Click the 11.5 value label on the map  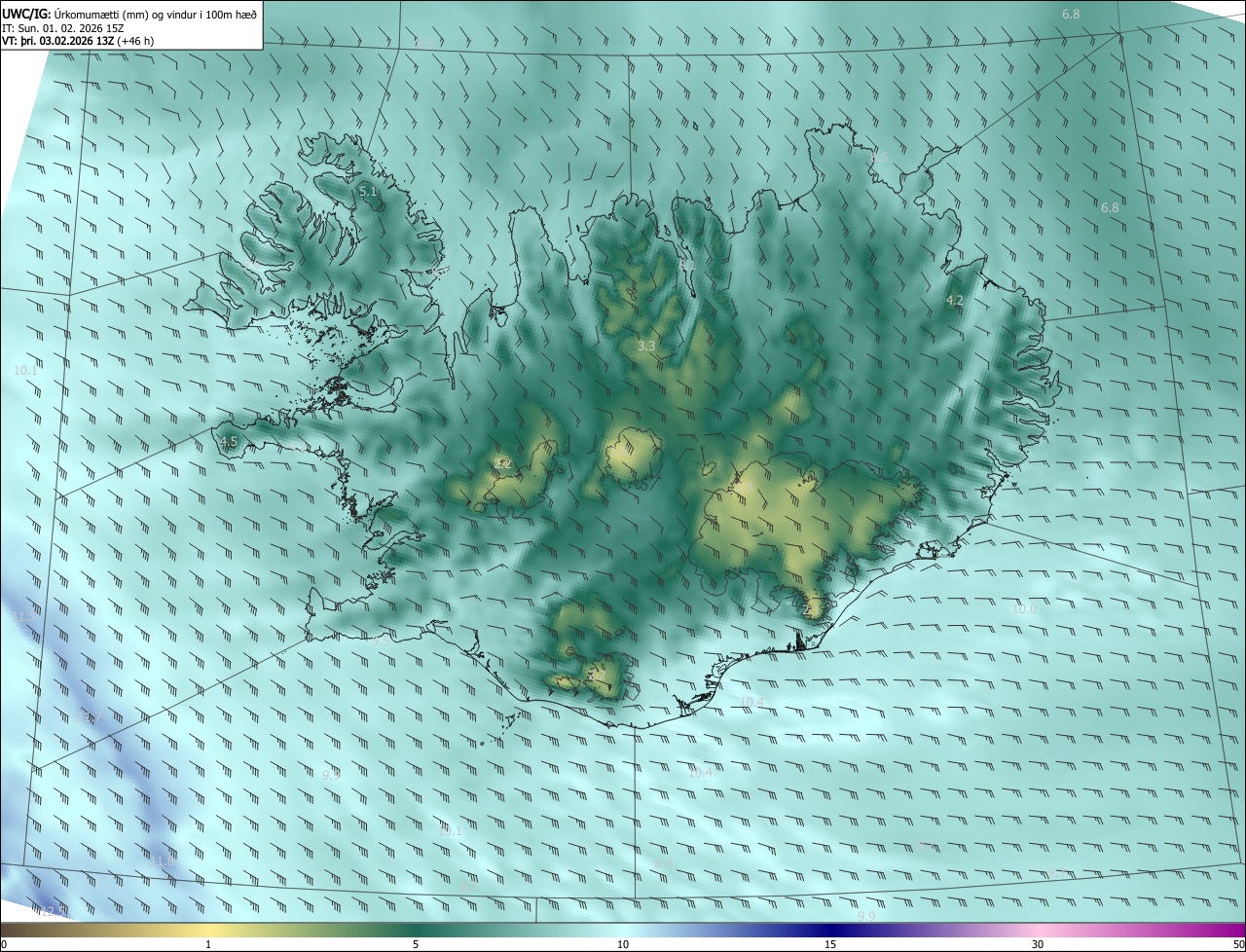point(23,616)
